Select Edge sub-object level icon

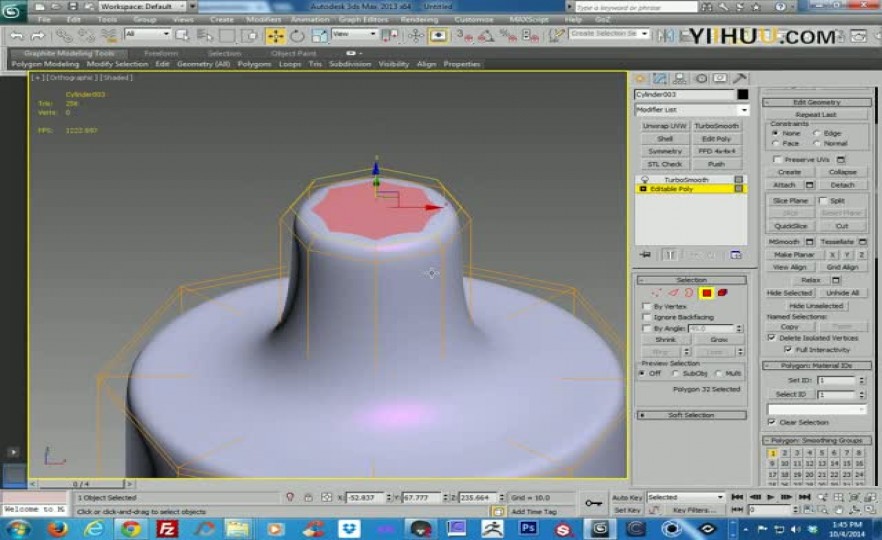pos(673,292)
